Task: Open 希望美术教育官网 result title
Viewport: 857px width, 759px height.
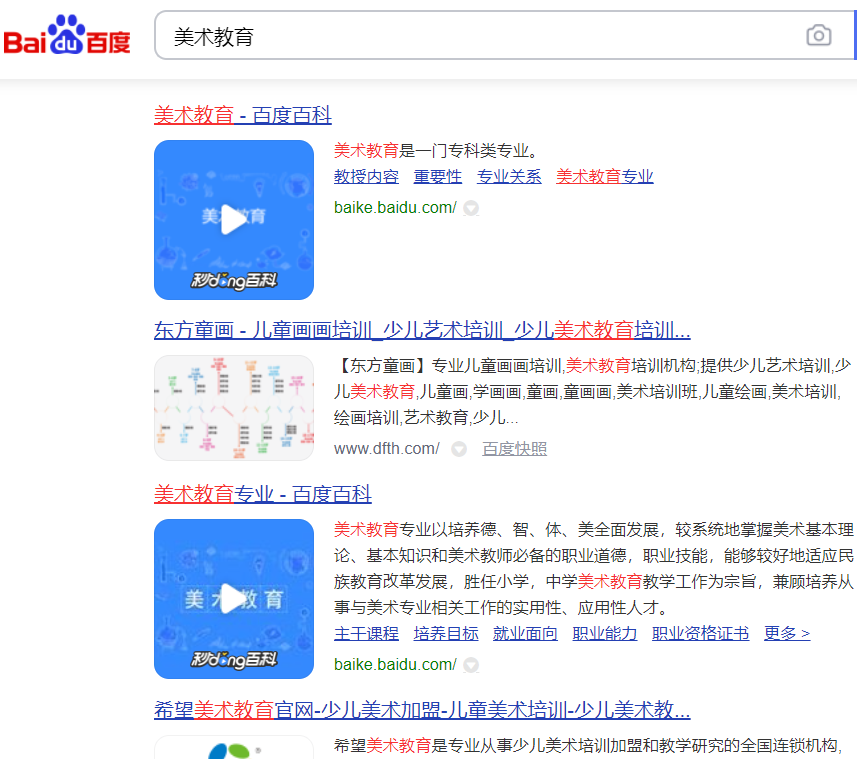Action: tap(422, 710)
